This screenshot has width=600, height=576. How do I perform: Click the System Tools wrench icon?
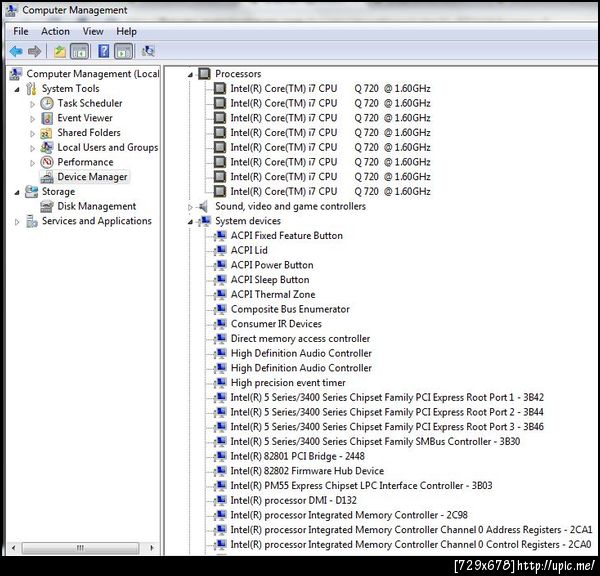pyautogui.click(x=31, y=89)
